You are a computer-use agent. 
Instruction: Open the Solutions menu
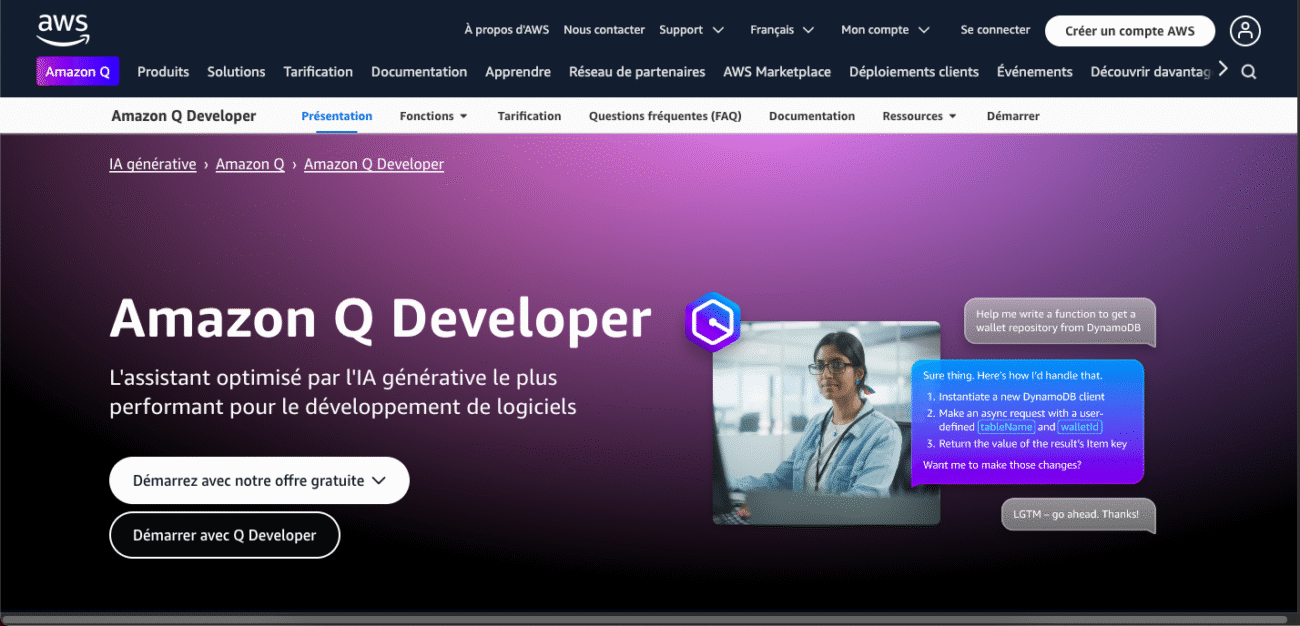[236, 72]
